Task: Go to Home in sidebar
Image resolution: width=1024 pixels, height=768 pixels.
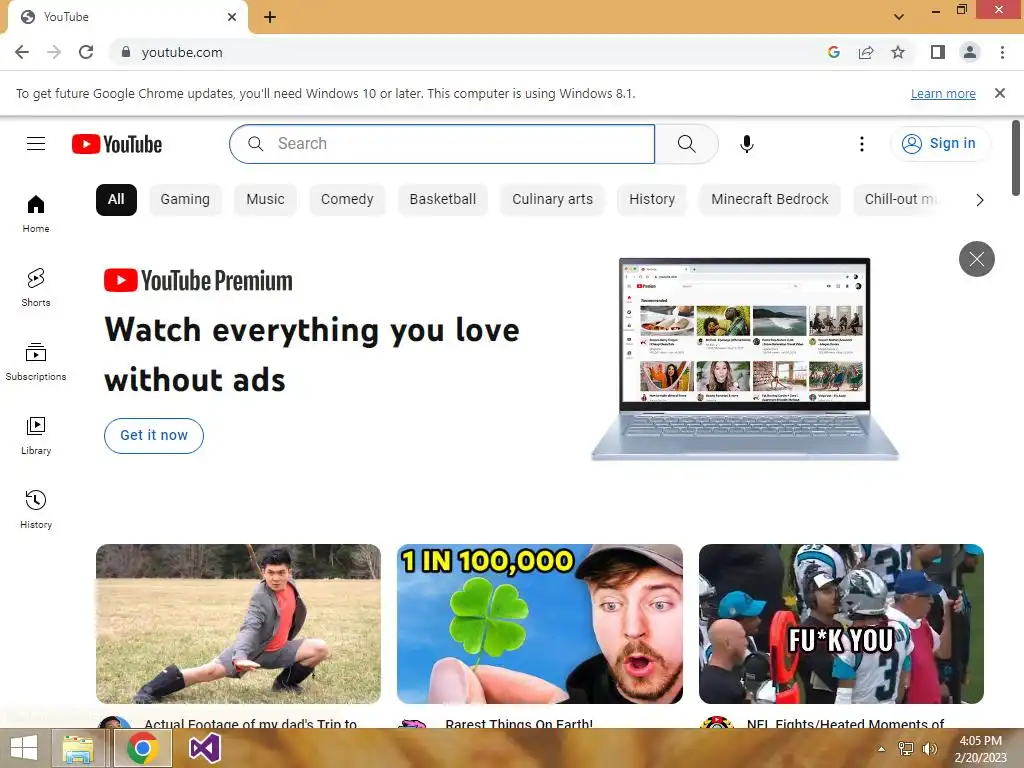Action: (36, 214)
